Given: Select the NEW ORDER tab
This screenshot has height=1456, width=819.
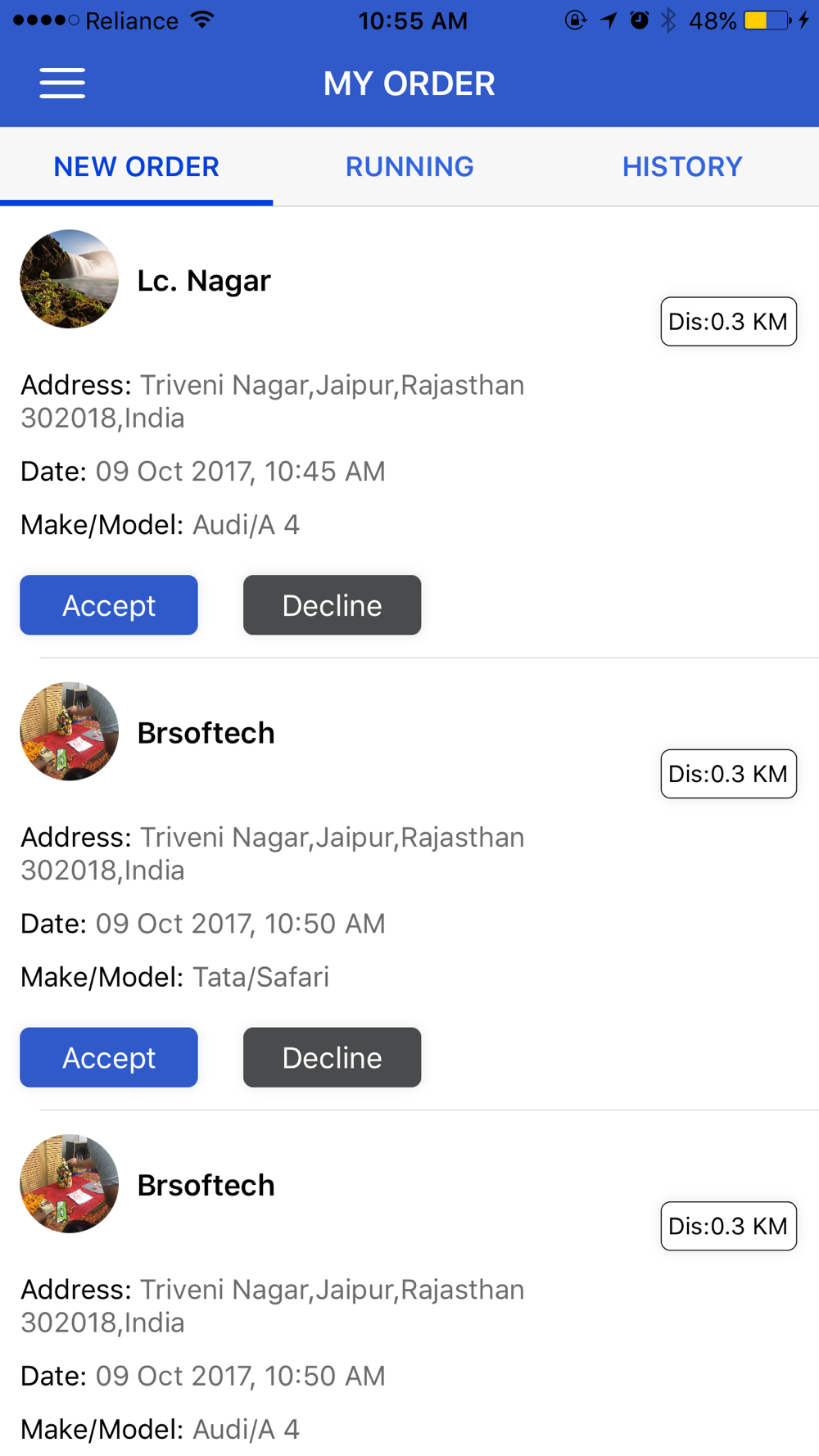Looking at the screenshot, I should [x=136, y=166].
